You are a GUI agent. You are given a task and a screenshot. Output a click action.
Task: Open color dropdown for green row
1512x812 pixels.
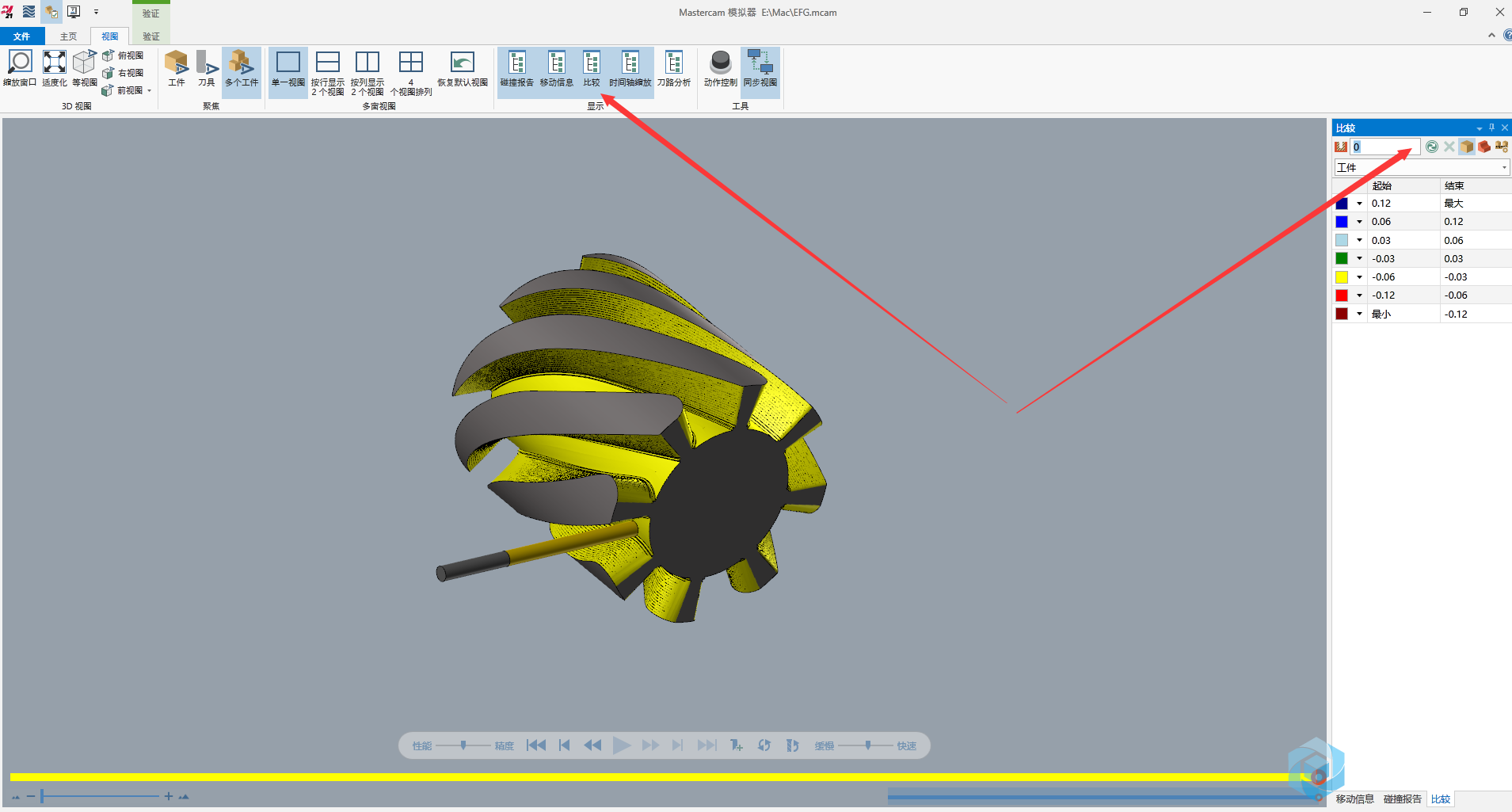click(x=1359, y=258)
